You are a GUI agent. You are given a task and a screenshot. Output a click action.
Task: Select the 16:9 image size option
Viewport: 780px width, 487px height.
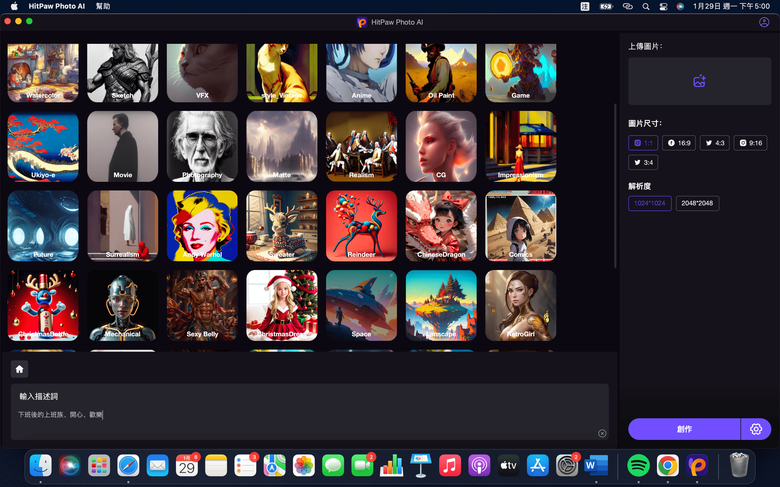[x=679, y=143]
